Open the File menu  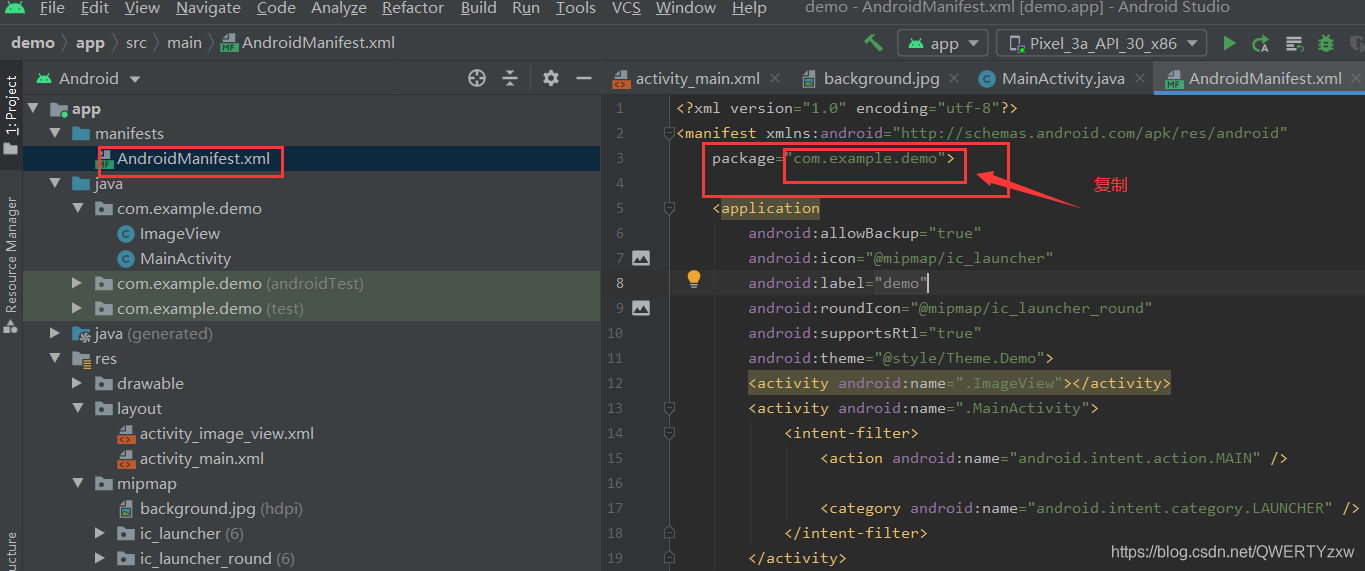coord(52,8)
